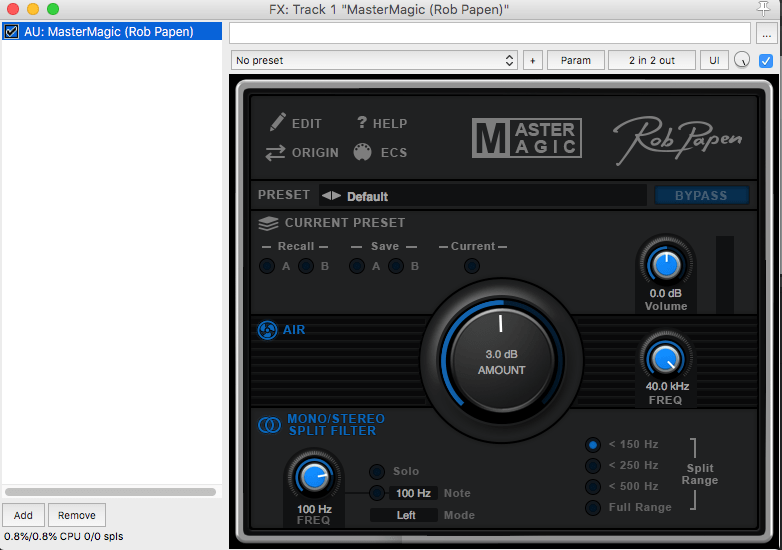Click the EDIT pencil icon
This screenshot has height=550, width=782.
click(x=277, y=122)
